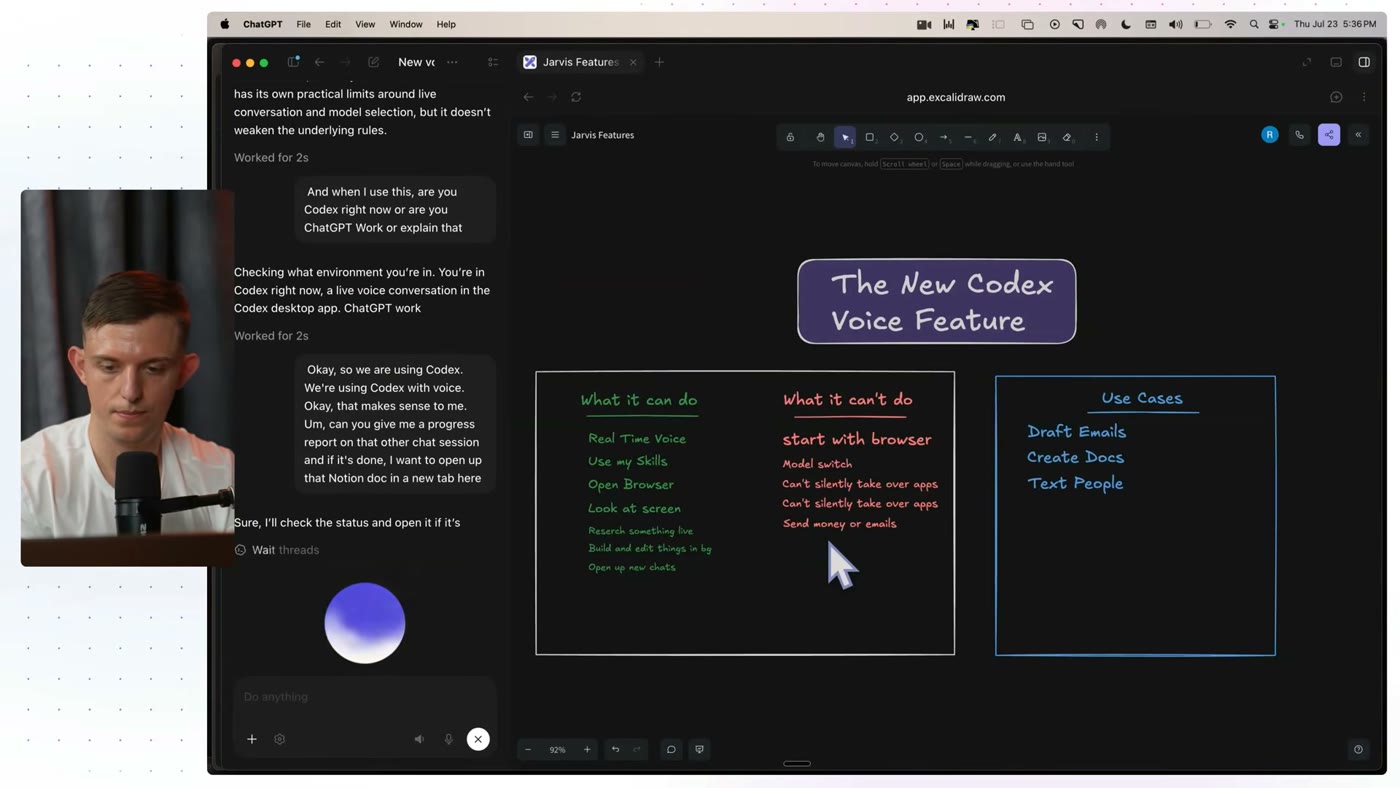The width and height of the screenshot is (1400, 788).
Task: Pick the Arrow drawing tool
Action: (944, 137)
